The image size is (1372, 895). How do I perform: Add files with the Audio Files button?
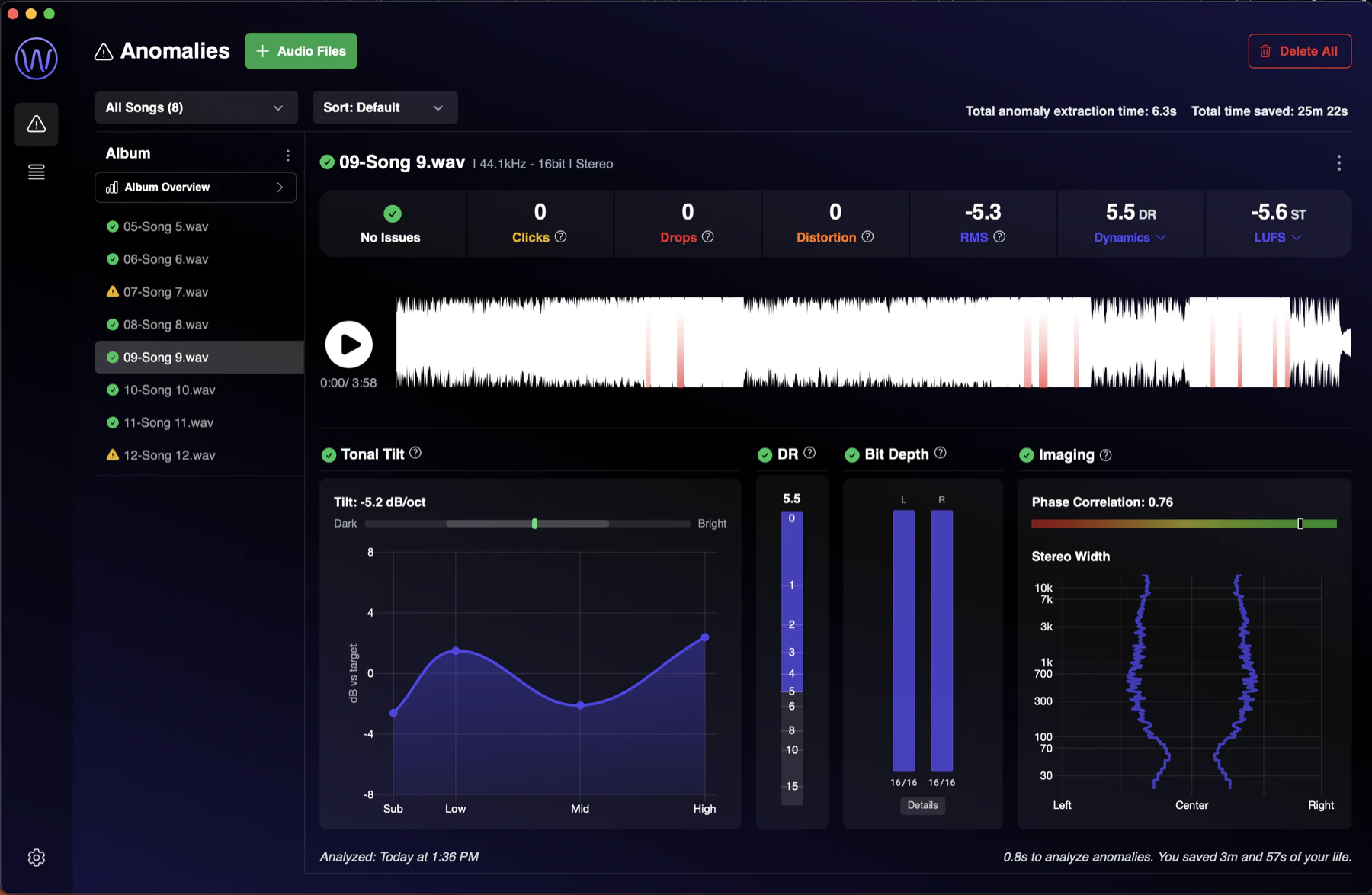[x=301, y=51]
